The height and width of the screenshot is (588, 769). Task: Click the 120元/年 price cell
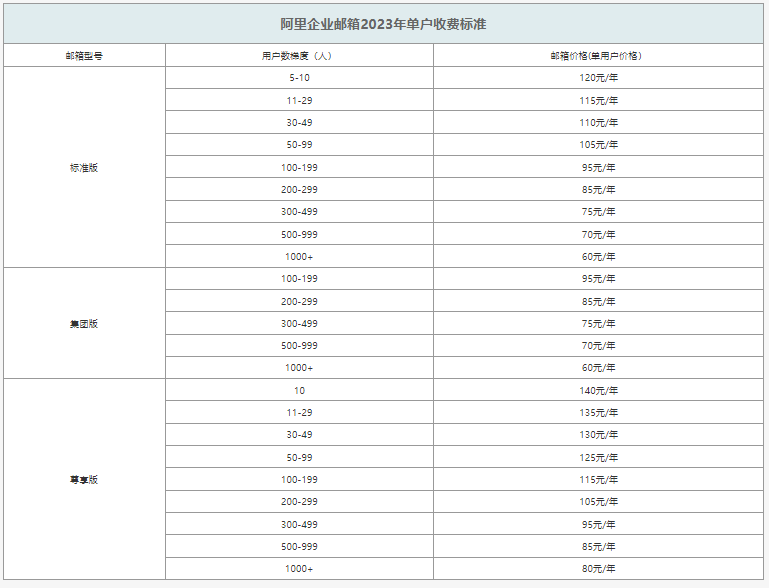pyautogui.click(x=598, y=77)
